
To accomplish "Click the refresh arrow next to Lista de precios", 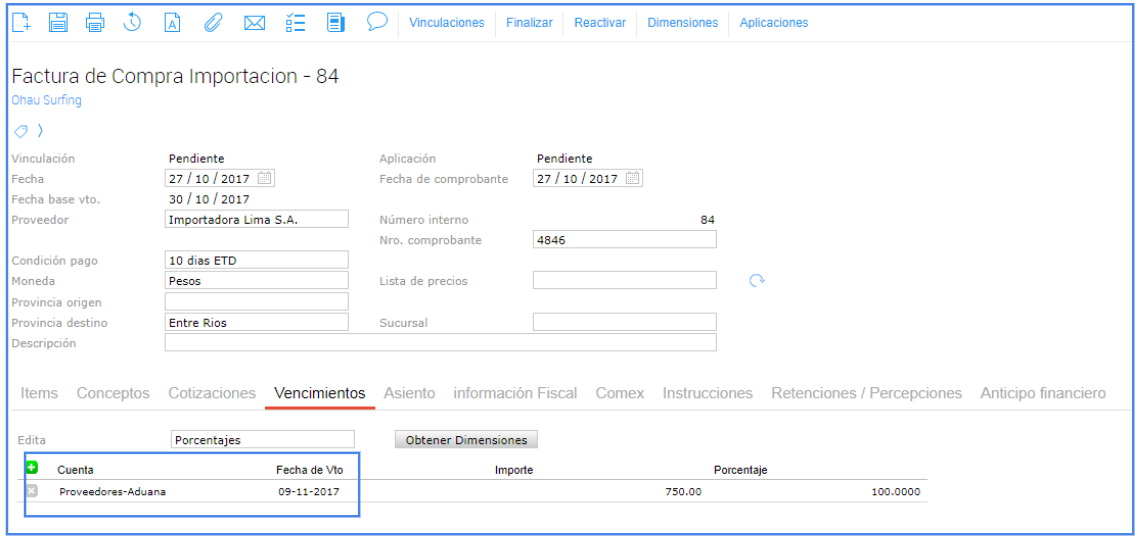I will pyautogui.click(x=757, y=281).
